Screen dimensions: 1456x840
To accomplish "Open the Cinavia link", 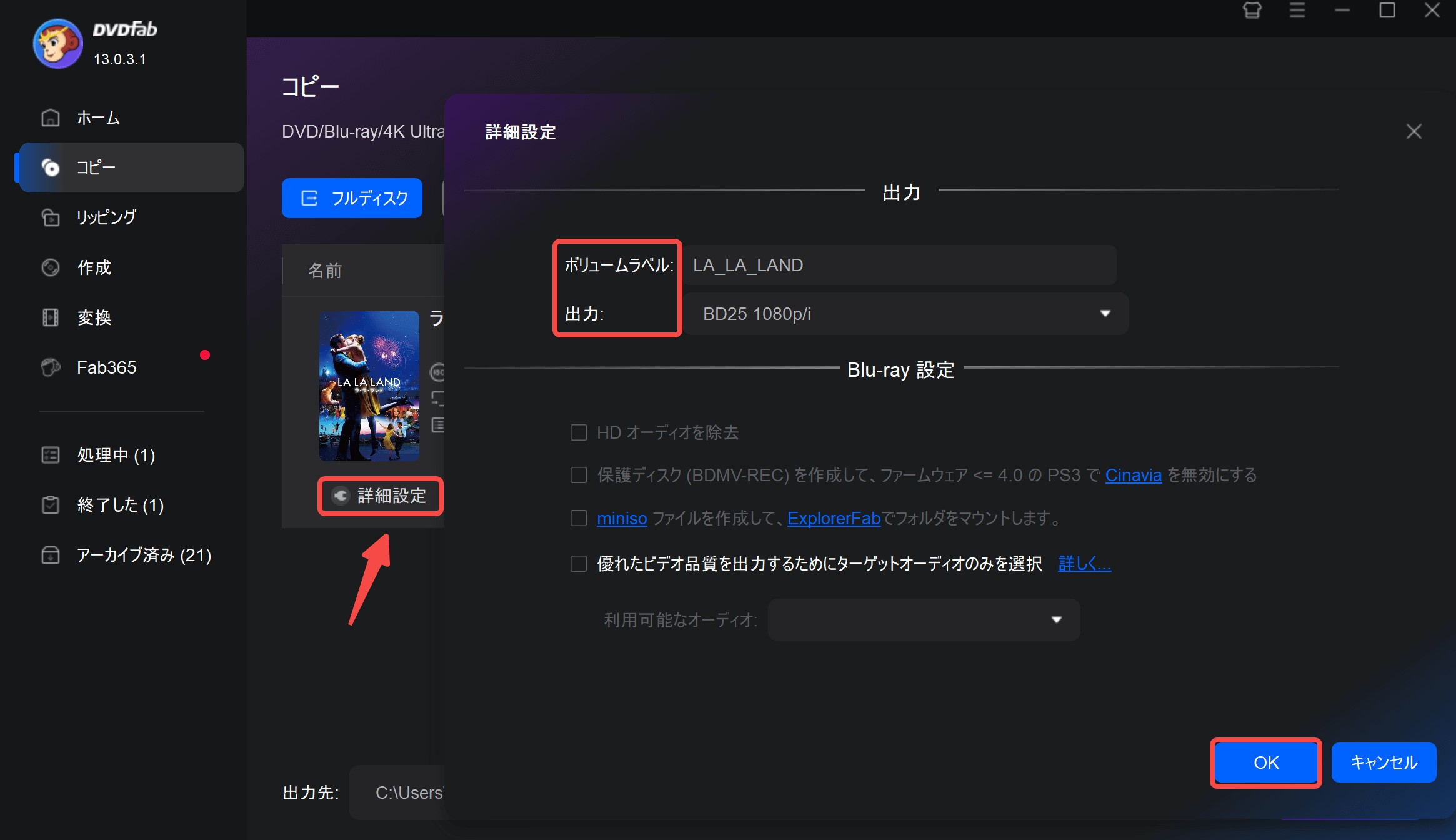I will 1133,475.
